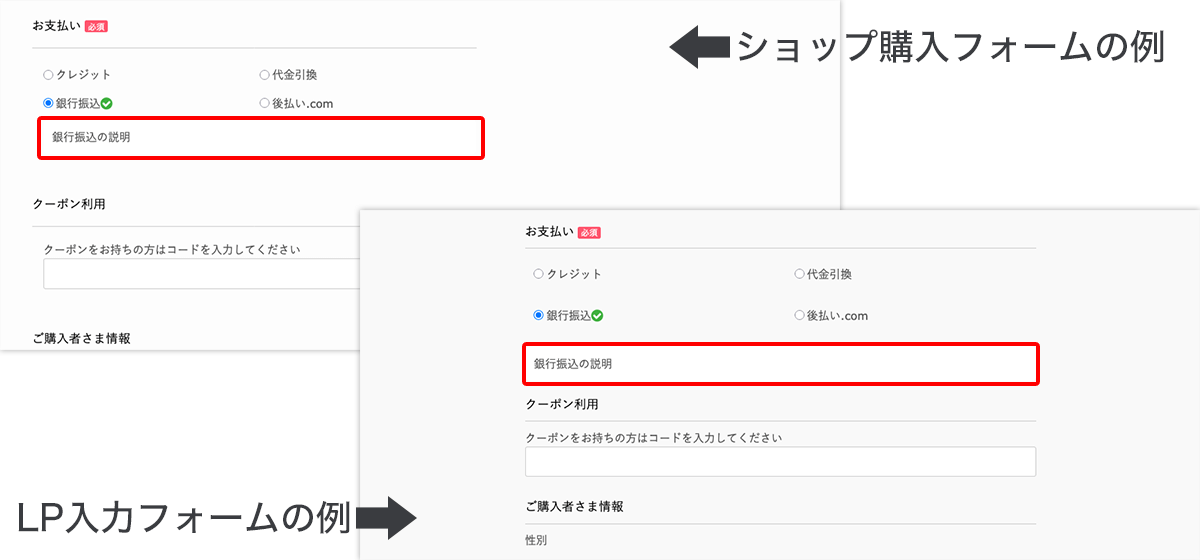Click coupon code field in LP form
The width and height of the screenshot is (1200, 560).
tap(780, 462)
